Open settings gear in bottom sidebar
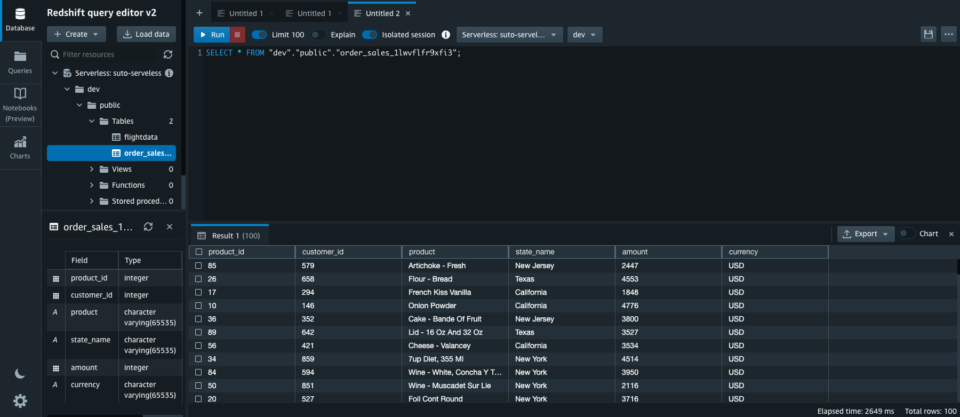 tap(20, 401)
